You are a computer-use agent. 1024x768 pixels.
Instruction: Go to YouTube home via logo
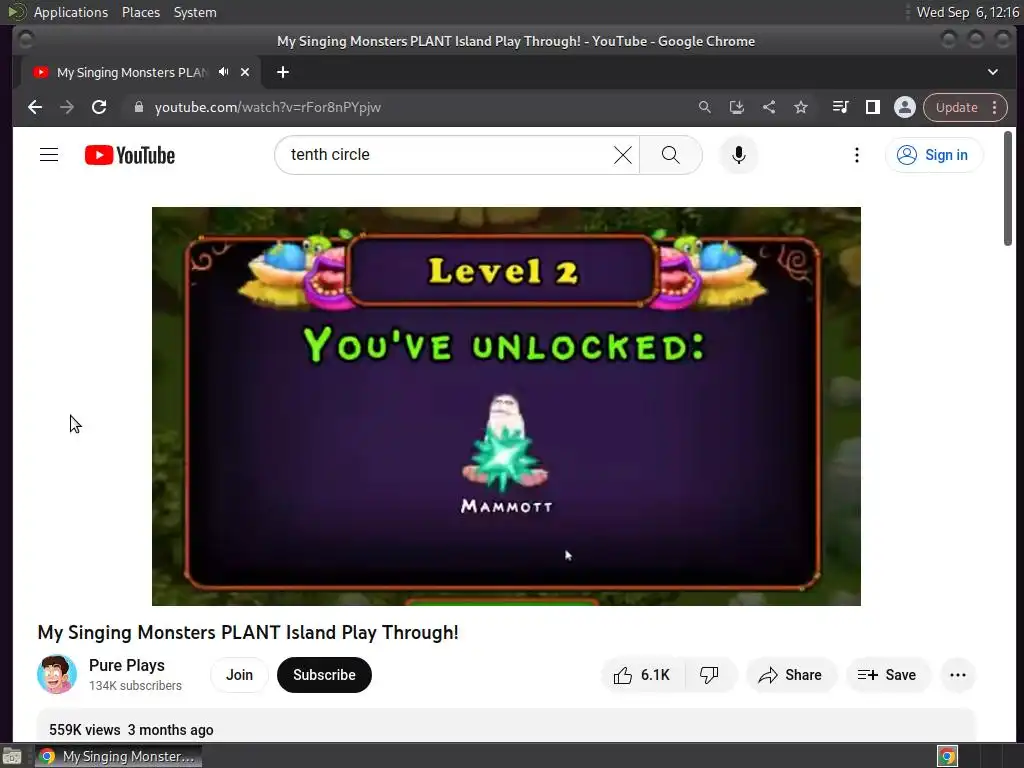[130, 155]
